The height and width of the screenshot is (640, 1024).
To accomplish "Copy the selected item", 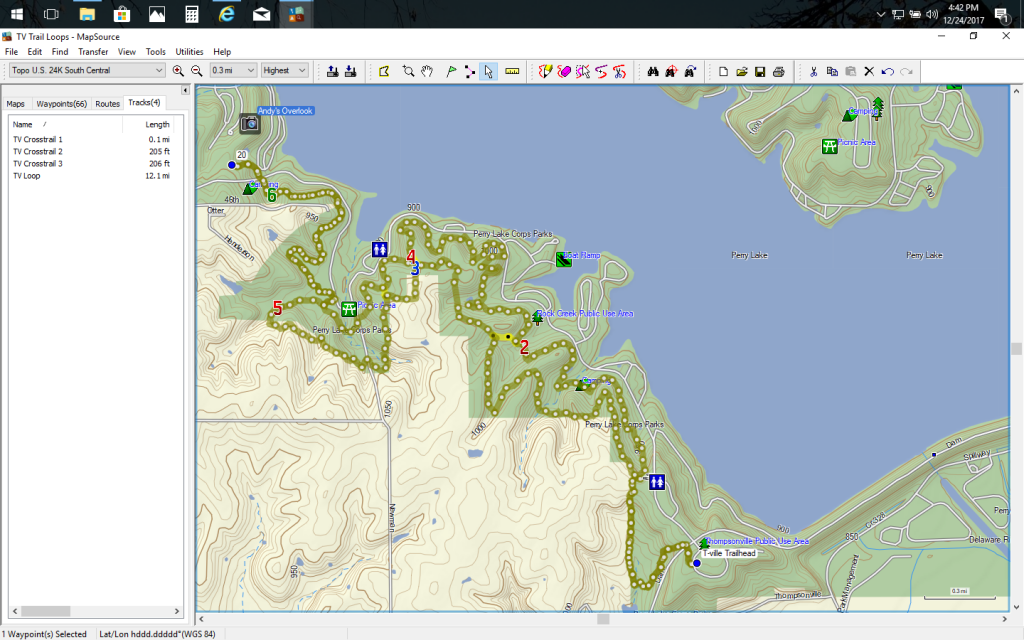I will (832, 71).
